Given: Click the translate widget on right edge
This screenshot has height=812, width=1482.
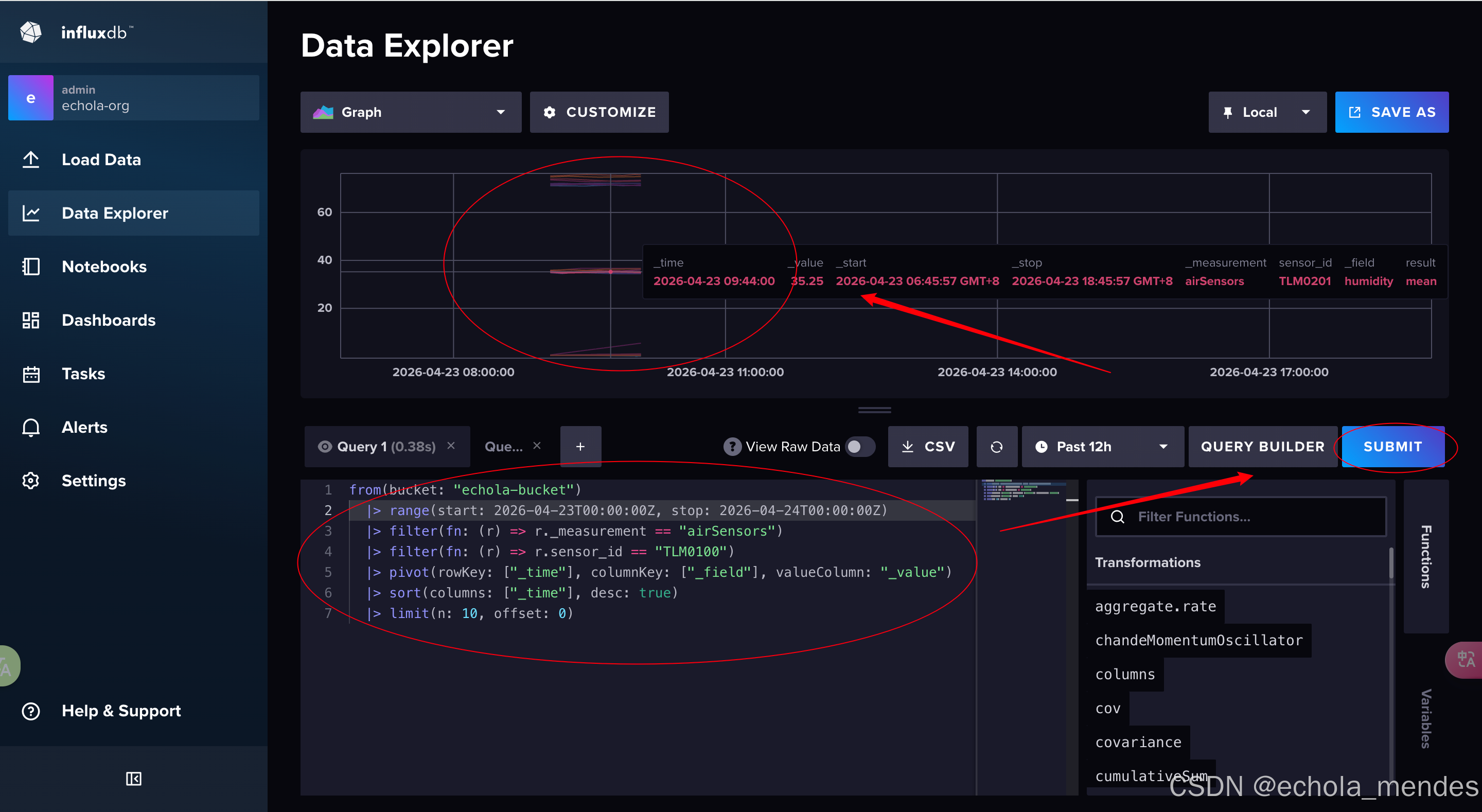Looking at the screenshot, I should tap(1463, 660).
